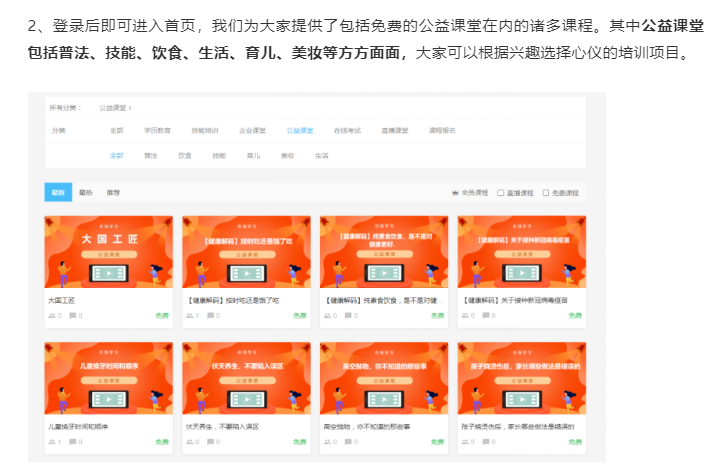Click the crown icon beside 会员课程
Screen dimensions: 714x469
point(455,193)
